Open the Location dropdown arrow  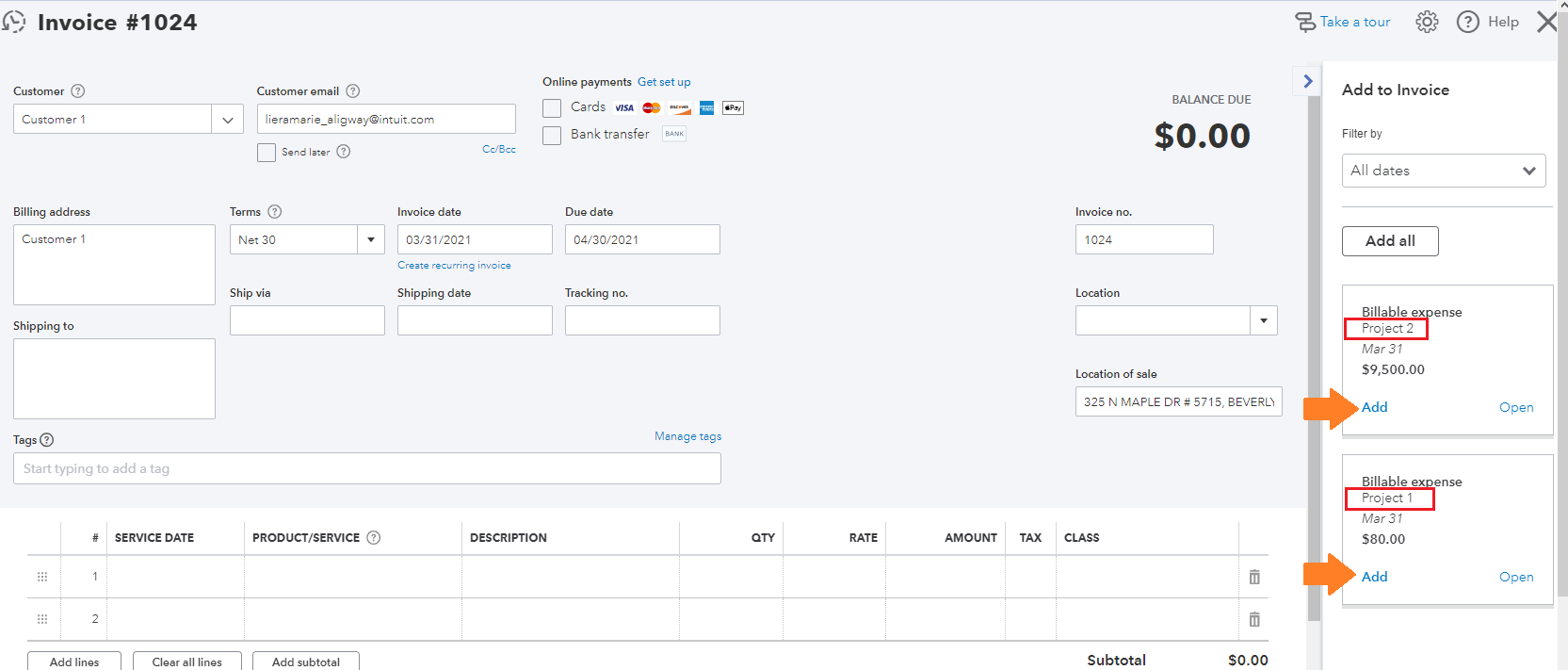[1264, 320]
